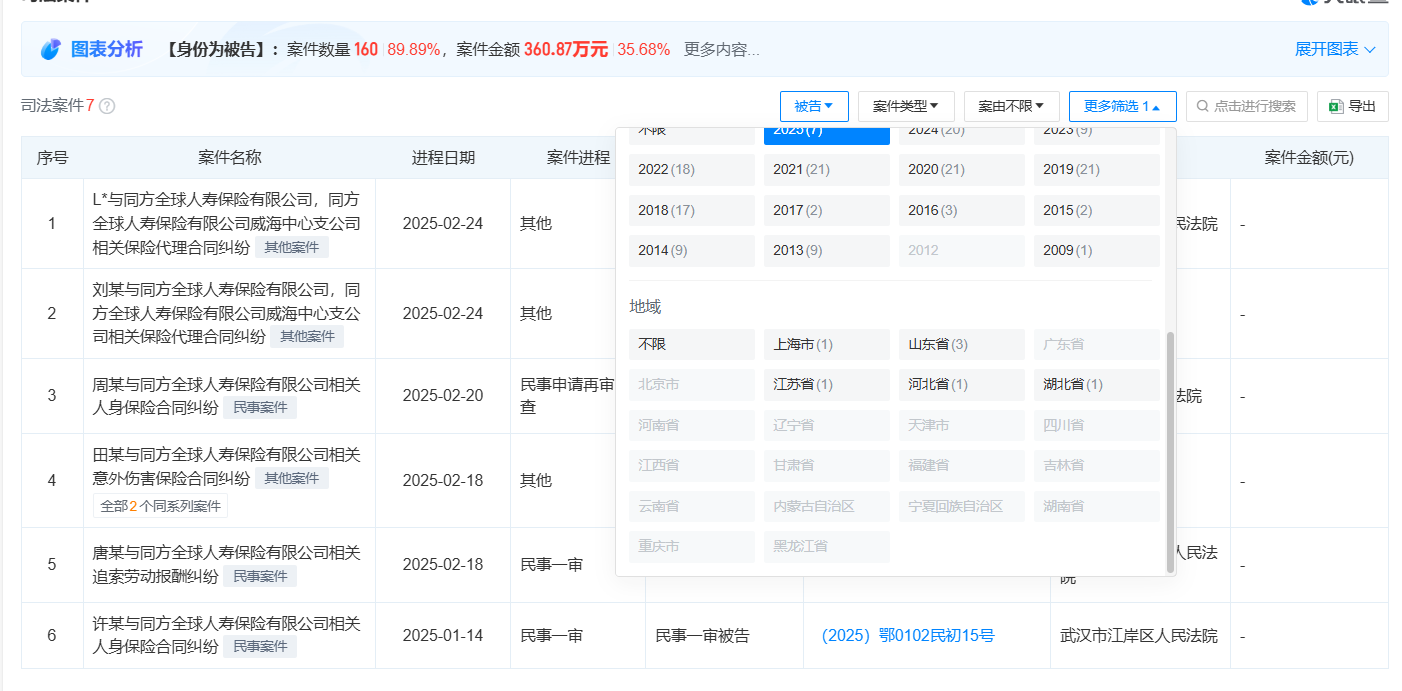Click the 地域 section label
Image resolution: width=1402 pixels, height=691 pixels.
(x=645, y=307)
